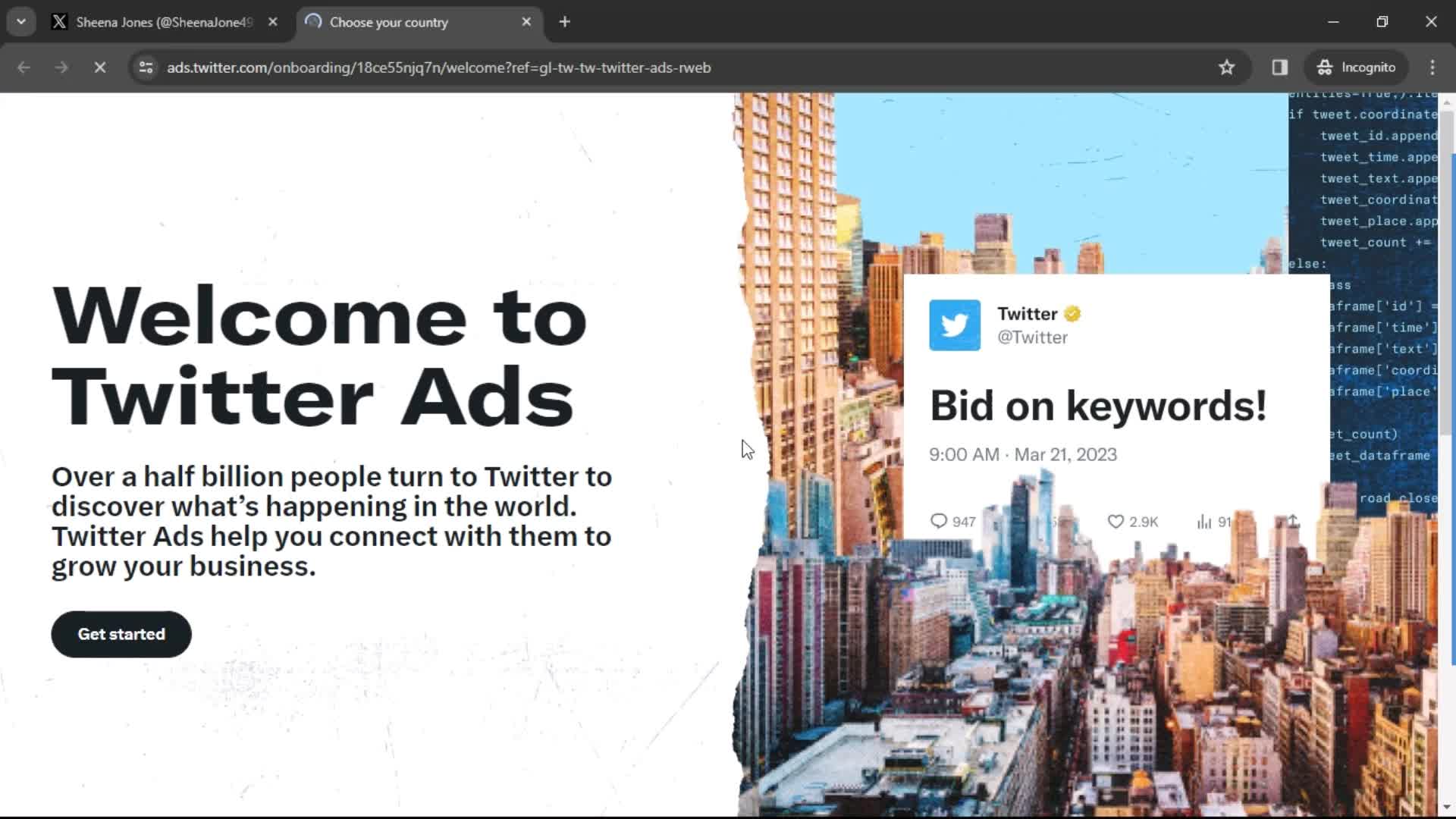Select the address bar URL field
The width and height of the screenshot is (1456, 819).
pyautogui.click(x=439, y=67)
